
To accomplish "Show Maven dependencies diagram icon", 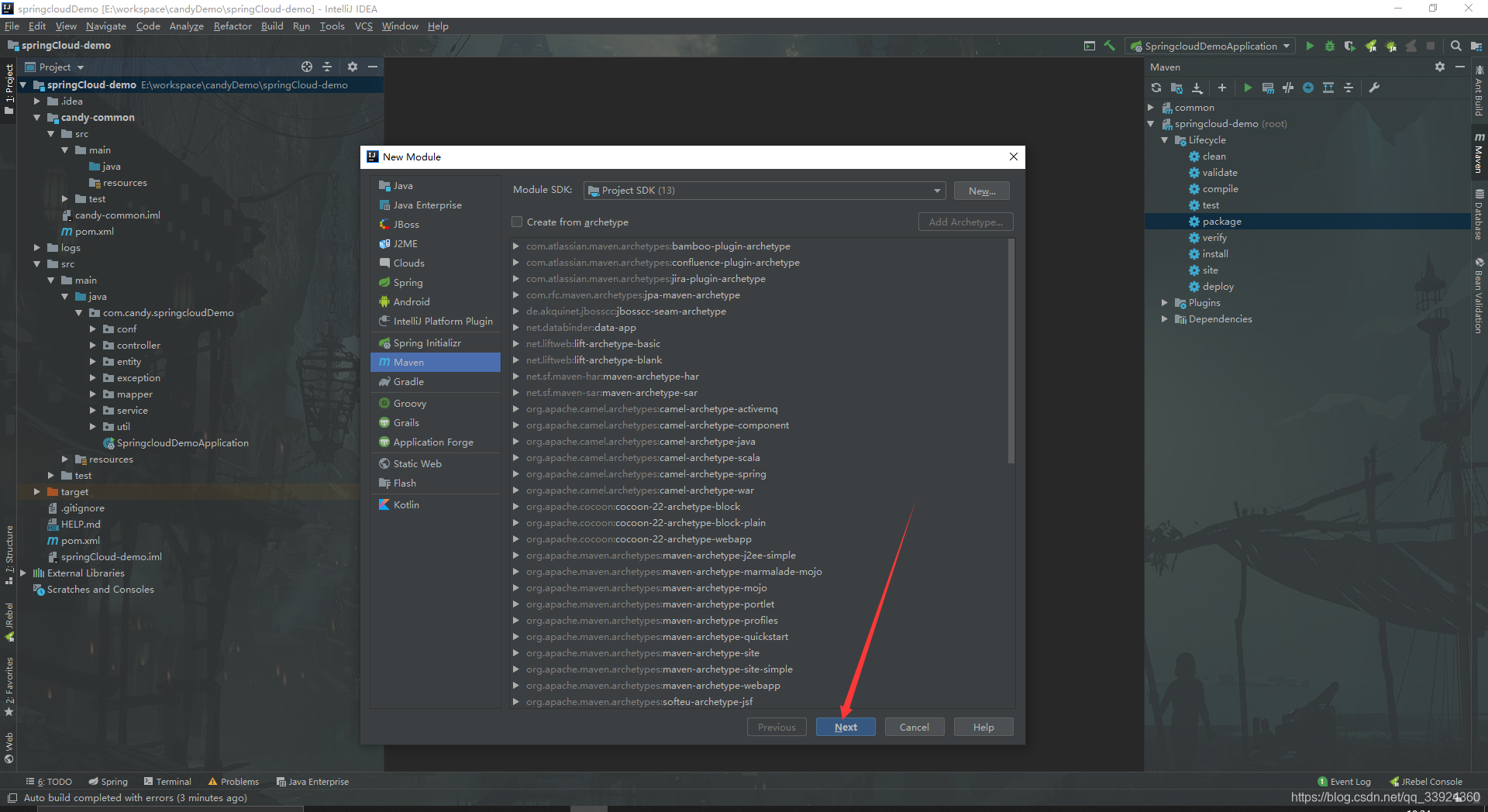I will click(1328, 88).
